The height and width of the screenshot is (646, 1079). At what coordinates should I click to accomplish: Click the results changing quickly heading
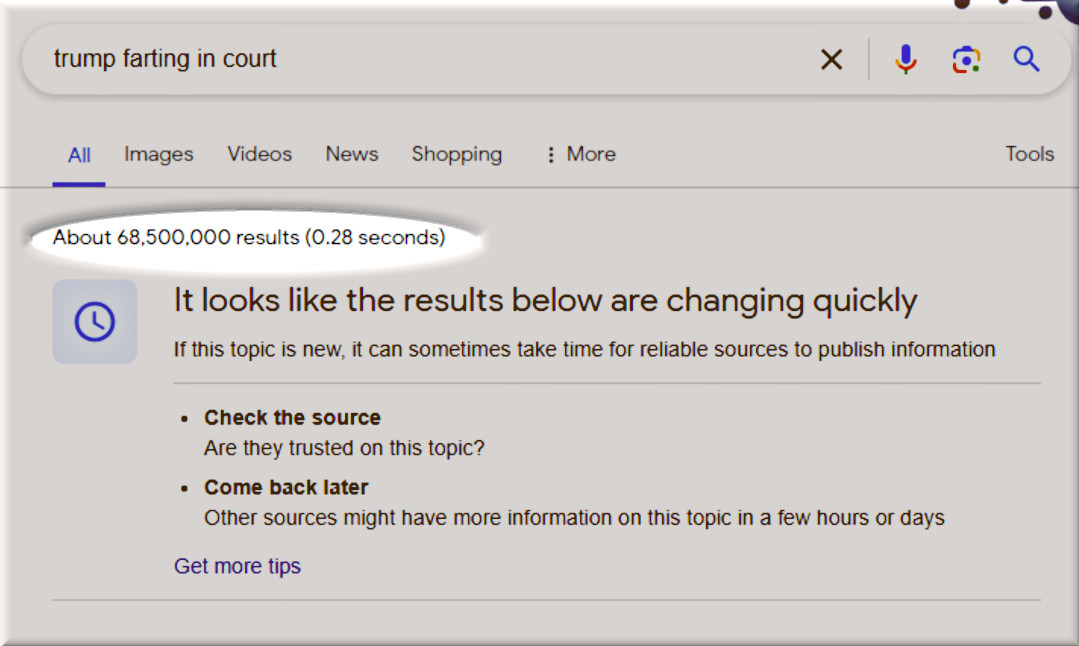pyautogui.click(x=545, y=300)
